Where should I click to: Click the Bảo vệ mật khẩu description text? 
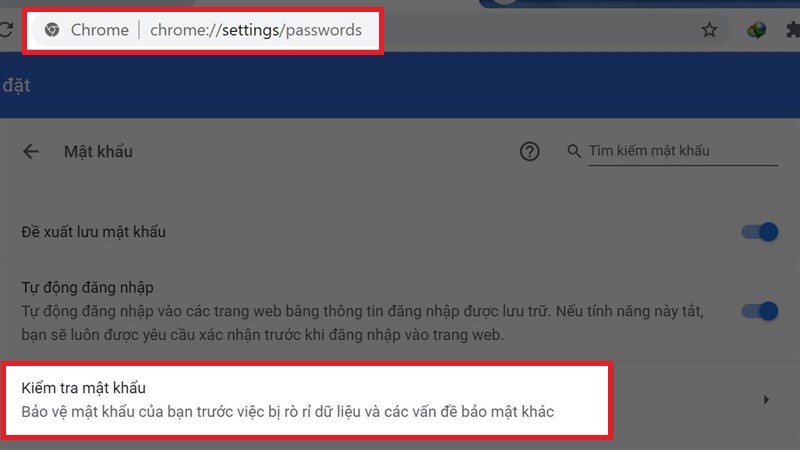[x=287, y=412]
